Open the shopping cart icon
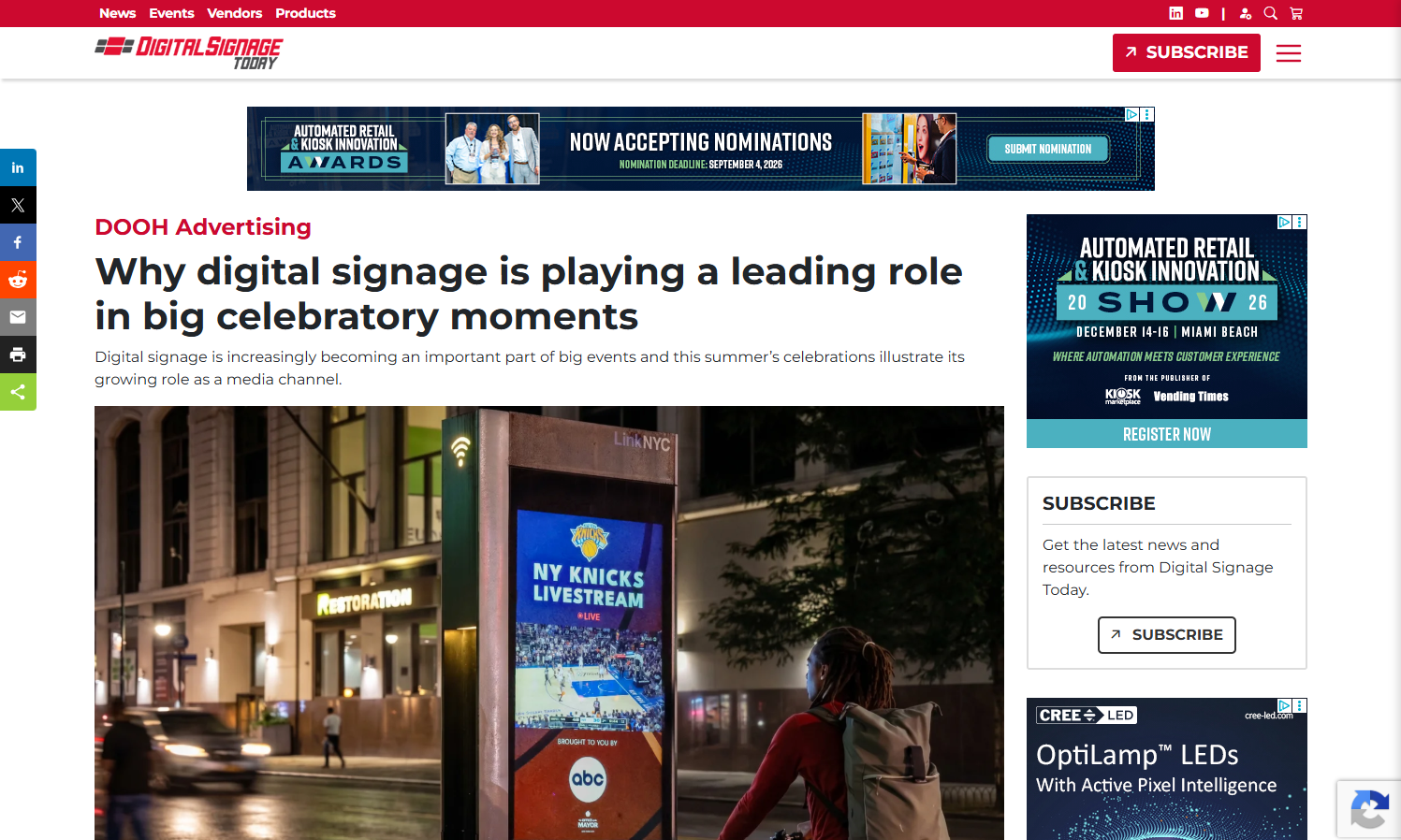 (x=1296, y=13)
